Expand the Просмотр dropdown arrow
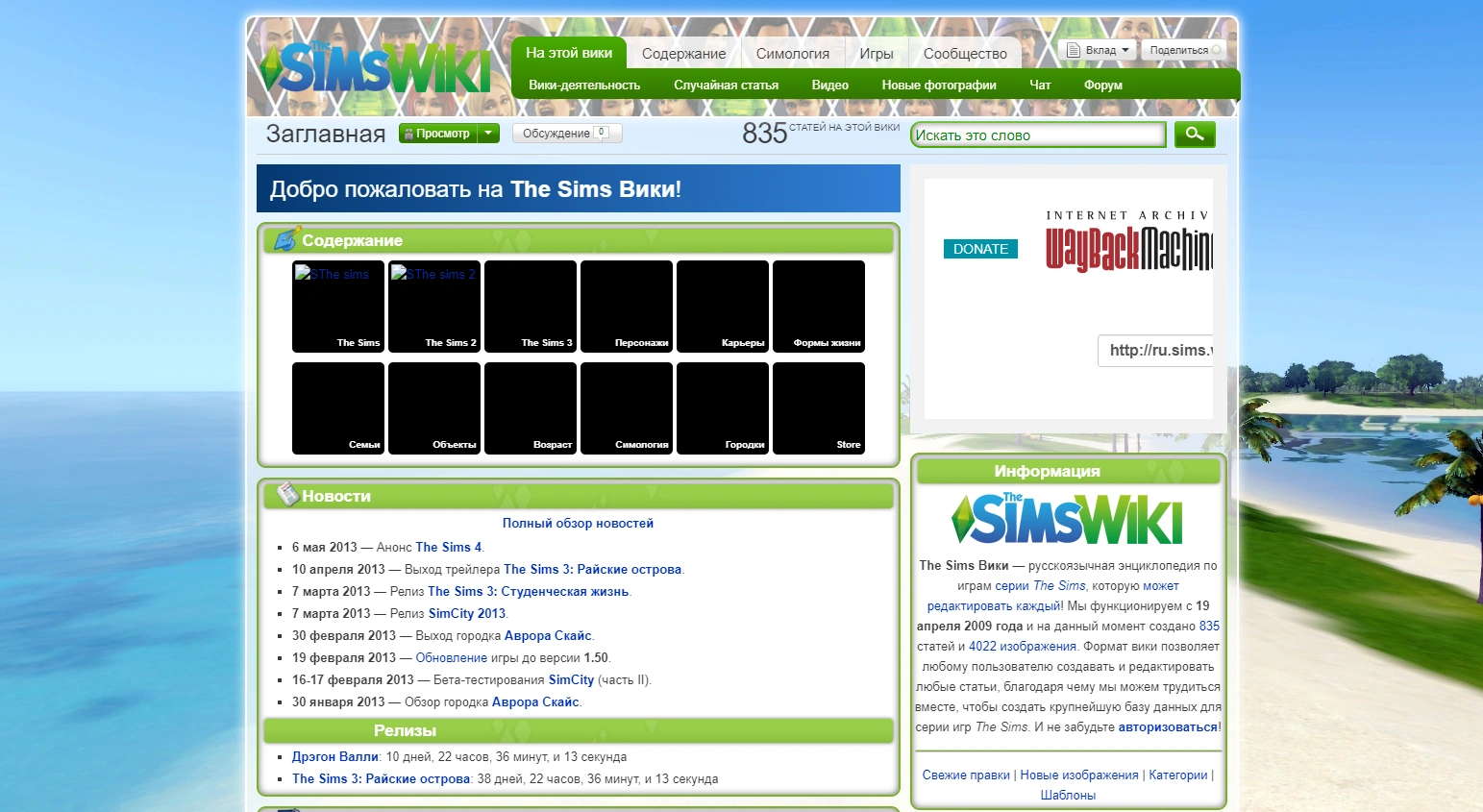This screenshot has width=1483, height=812. (x=488, y=134)
